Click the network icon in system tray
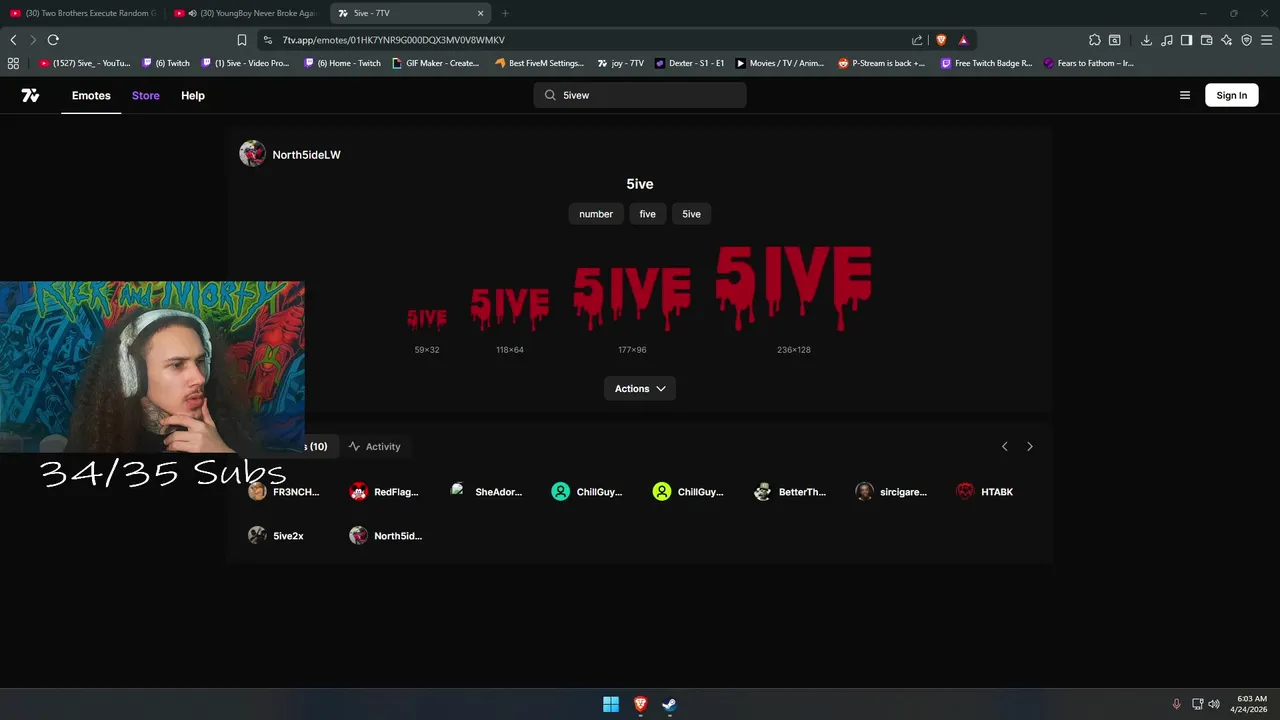1280x720 pixels. (x=1197, y=704)
